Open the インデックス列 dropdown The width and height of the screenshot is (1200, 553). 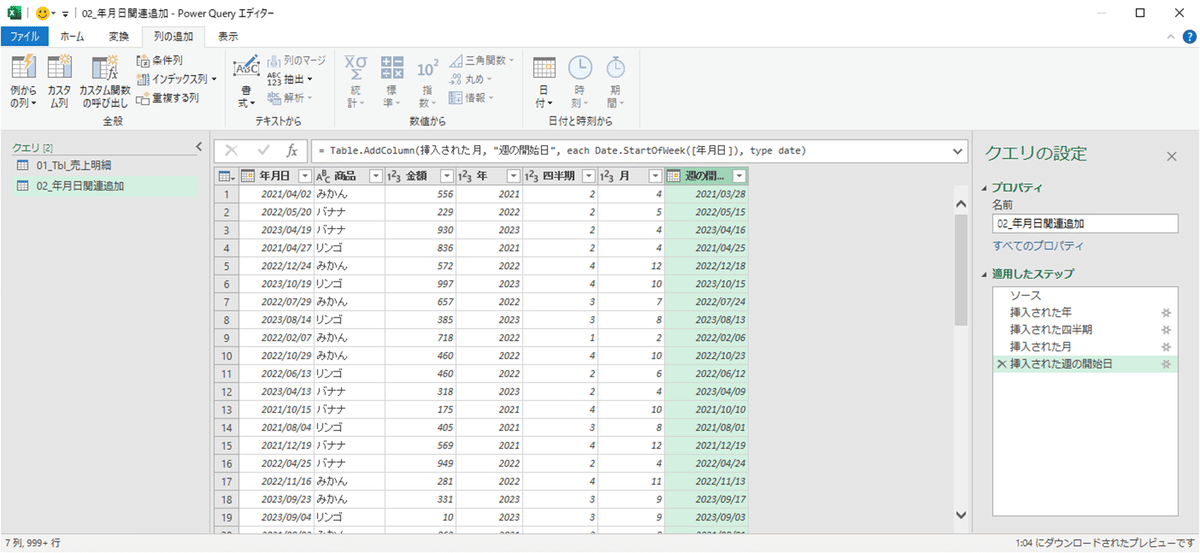coord(177,79)
